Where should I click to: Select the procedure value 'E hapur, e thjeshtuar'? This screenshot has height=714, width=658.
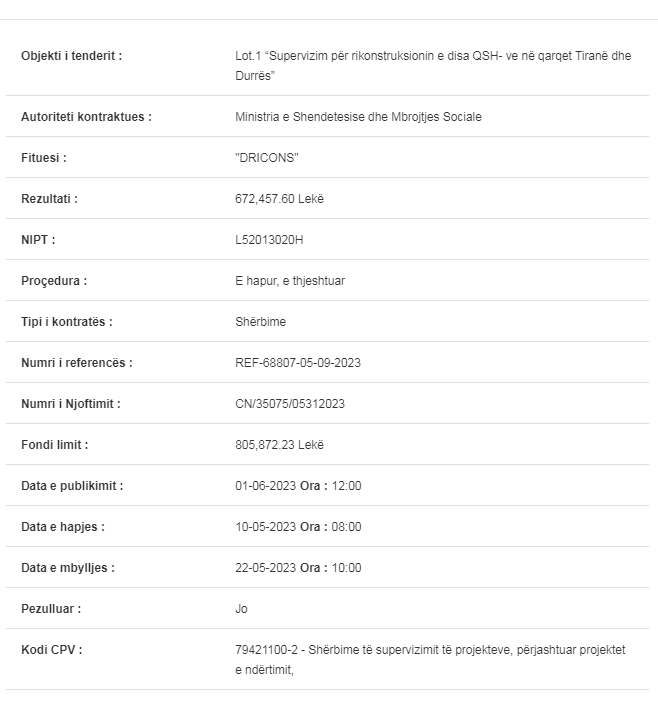click(x=289, y=281)
